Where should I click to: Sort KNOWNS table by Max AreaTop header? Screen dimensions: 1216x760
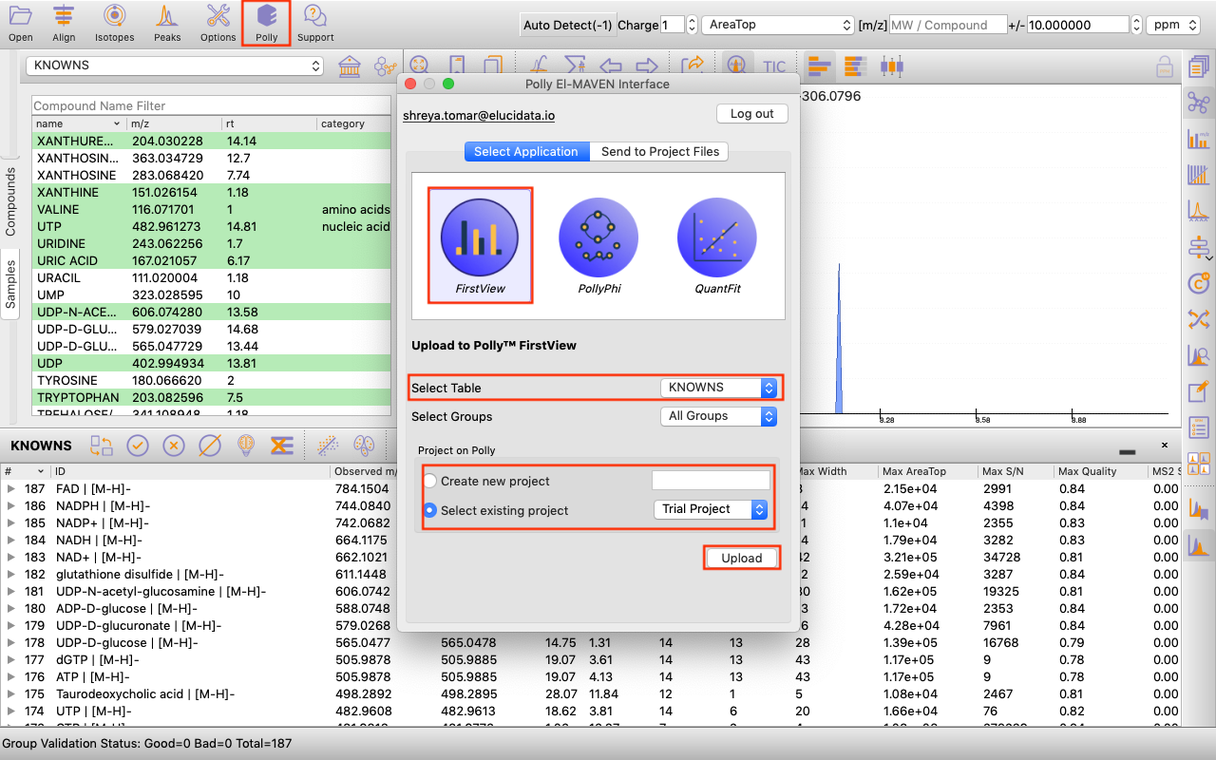[x=928, y=471]
